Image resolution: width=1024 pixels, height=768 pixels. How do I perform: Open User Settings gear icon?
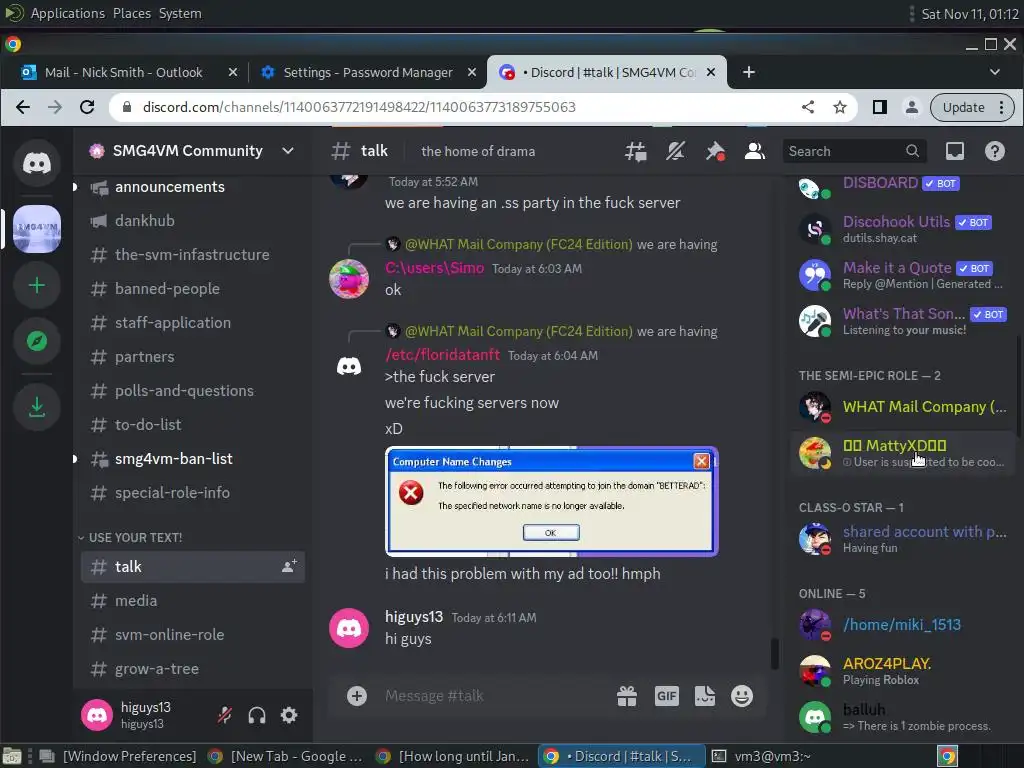(x=289, y=715)
